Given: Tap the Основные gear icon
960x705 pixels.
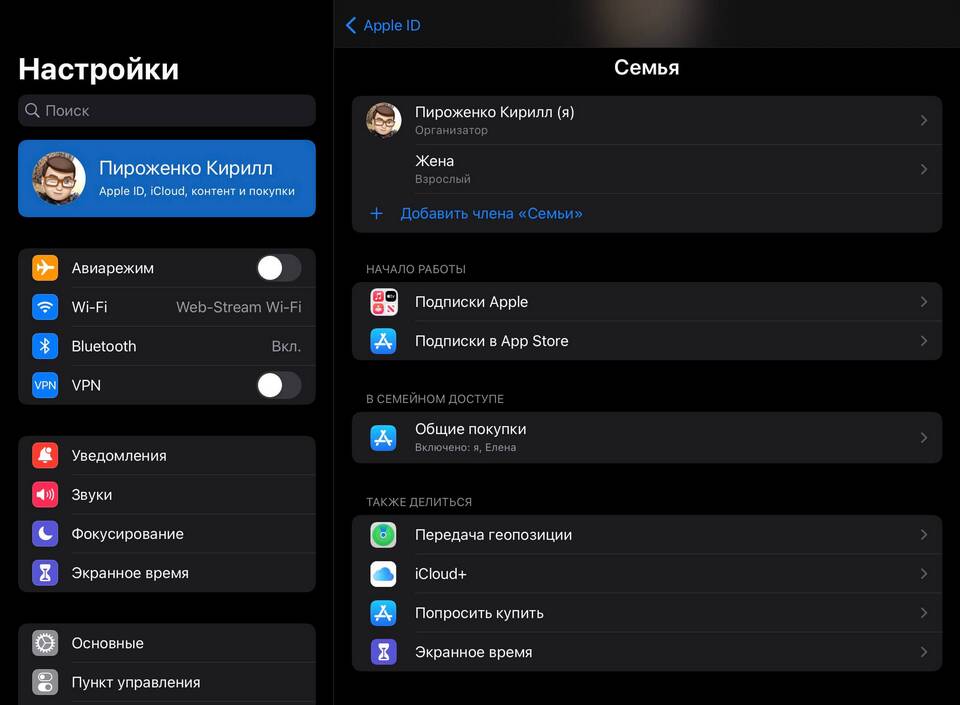Looking at the screenshot, I should click(45, 643).
